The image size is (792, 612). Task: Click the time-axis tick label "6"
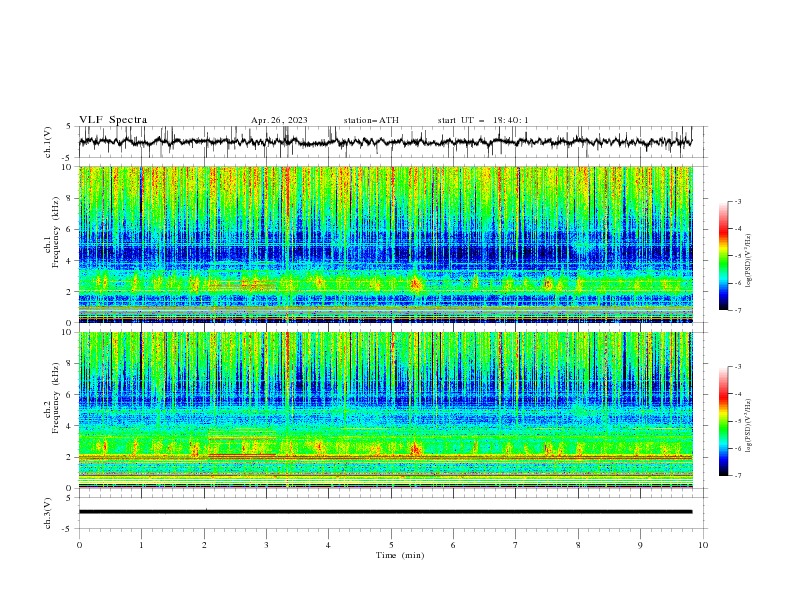(453, 545)
